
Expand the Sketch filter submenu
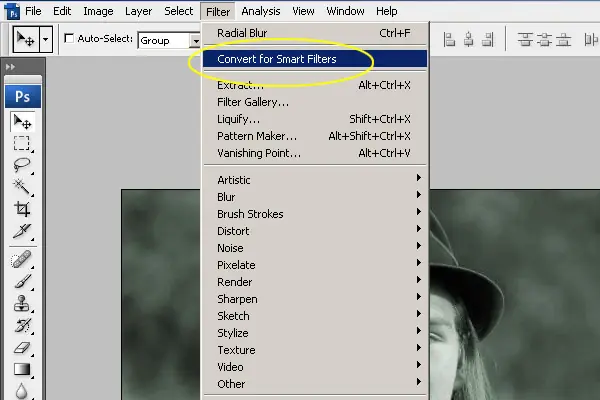tap(315, 316)
